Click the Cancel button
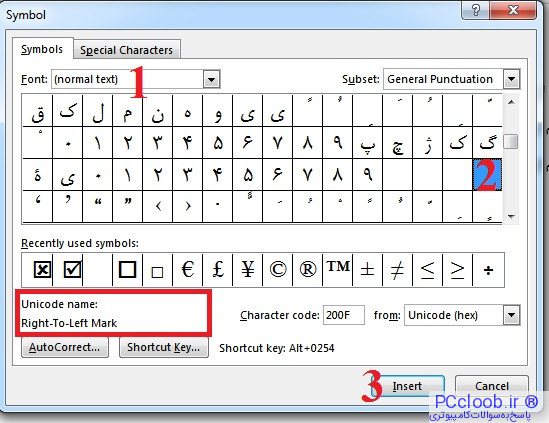This screenshot has width=549, height=423. [492, 386]
